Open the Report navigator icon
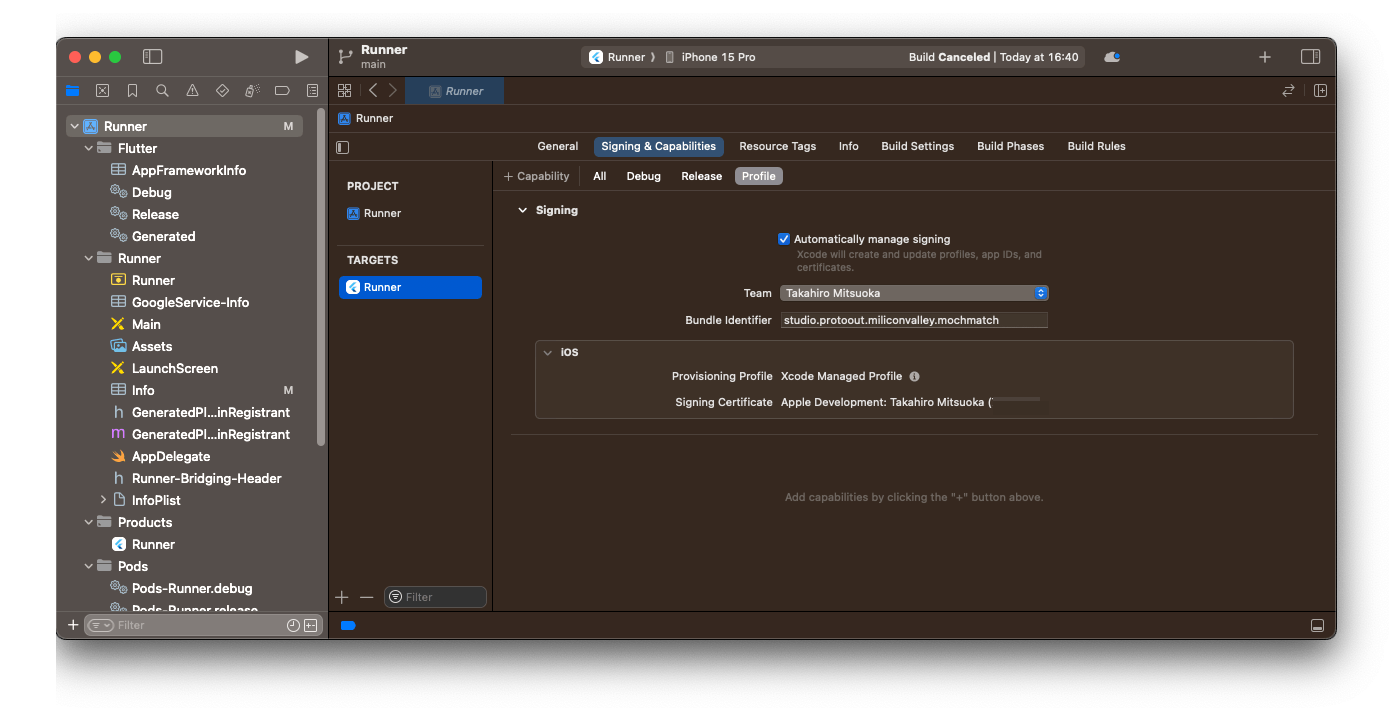This screenshot has height=713, width=1392. point(312,90)
